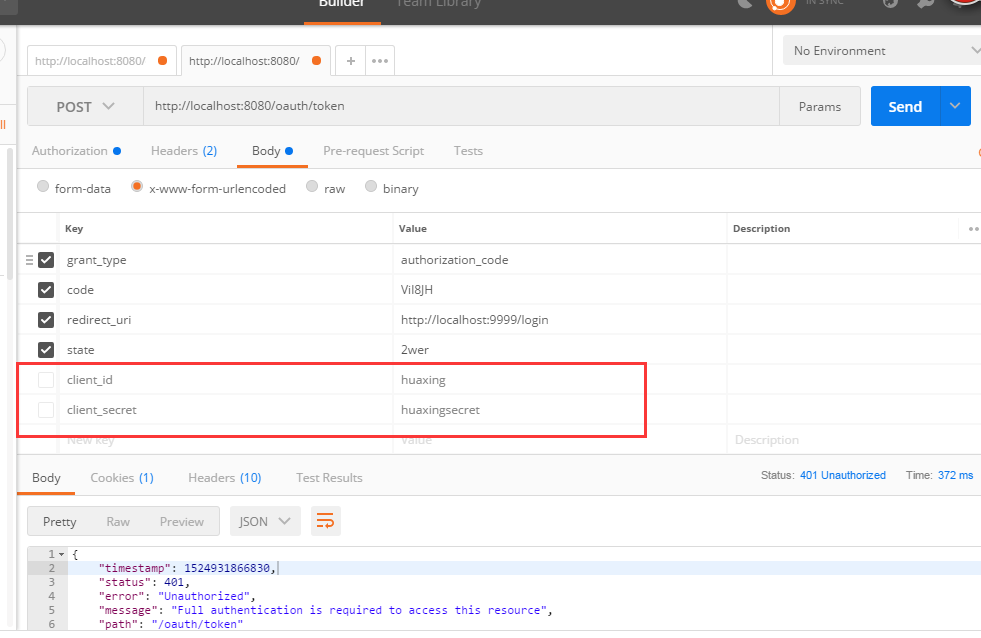This screenshot has width=981, height=638.
Task: Open the wrench settings icon
Action: 925,5
